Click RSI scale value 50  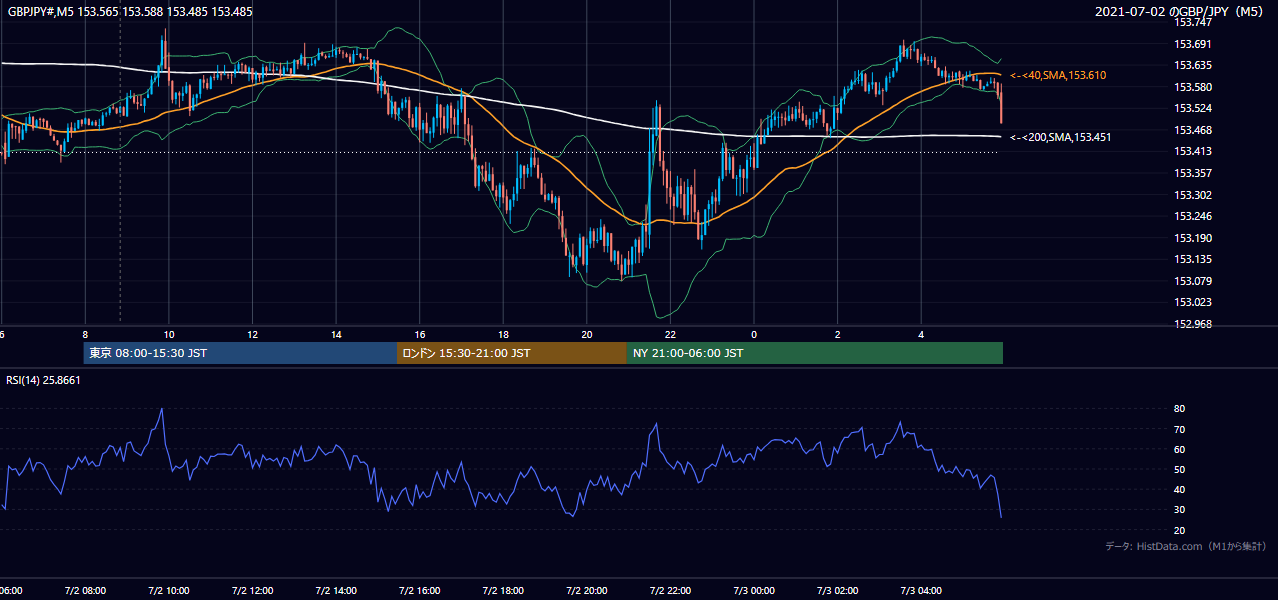pos(1179,469)
